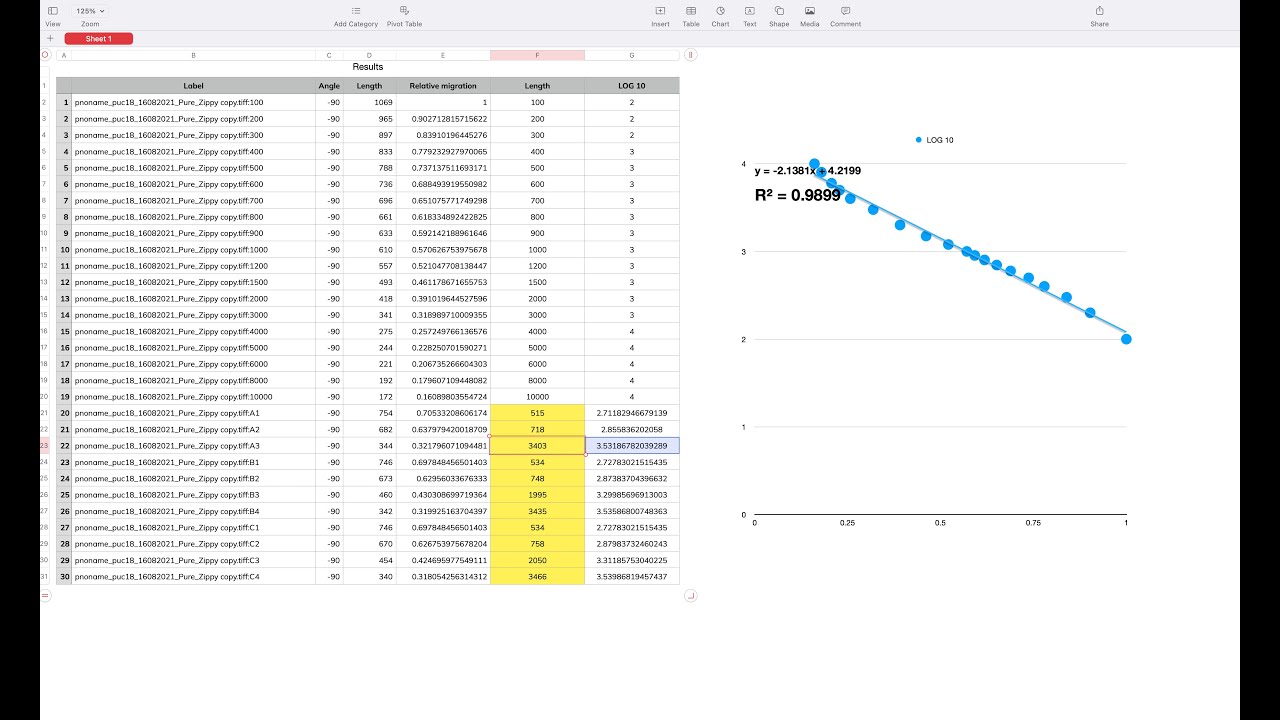Select the outlined cell containing 3403

(537, 446)
